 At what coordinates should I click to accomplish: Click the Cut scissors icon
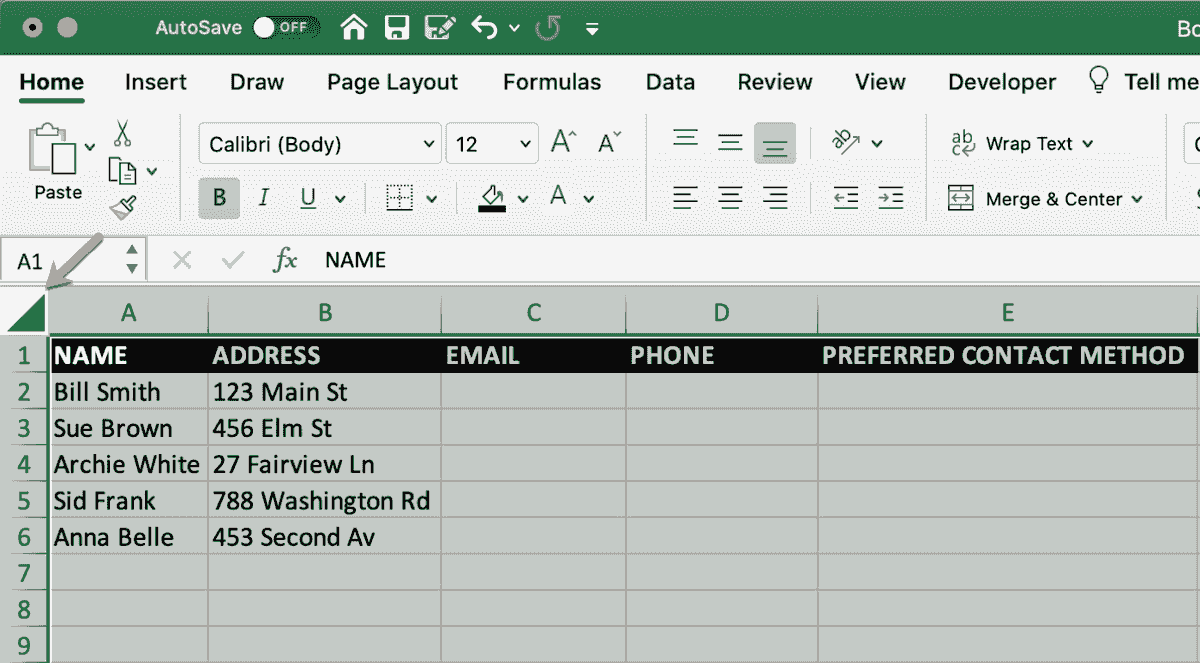tap(120, 131)
